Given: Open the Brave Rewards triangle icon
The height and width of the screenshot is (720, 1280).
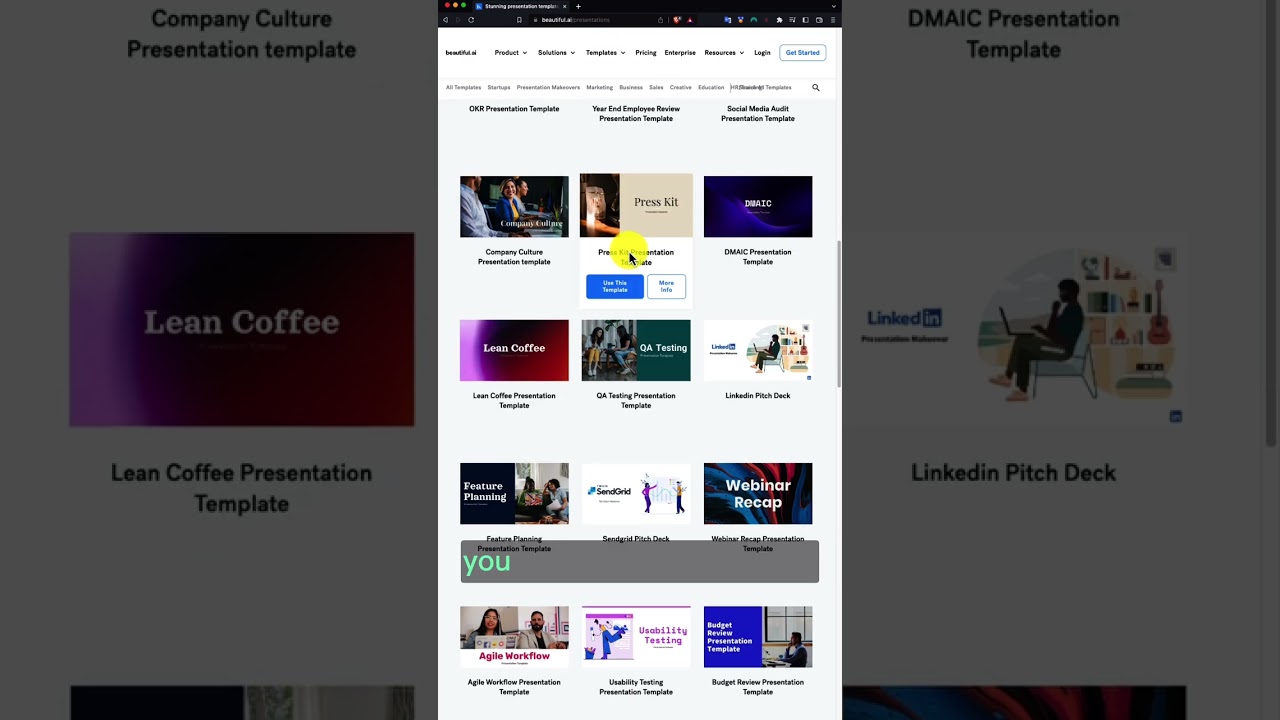Looking at the screenshot, I should (690, 20).
